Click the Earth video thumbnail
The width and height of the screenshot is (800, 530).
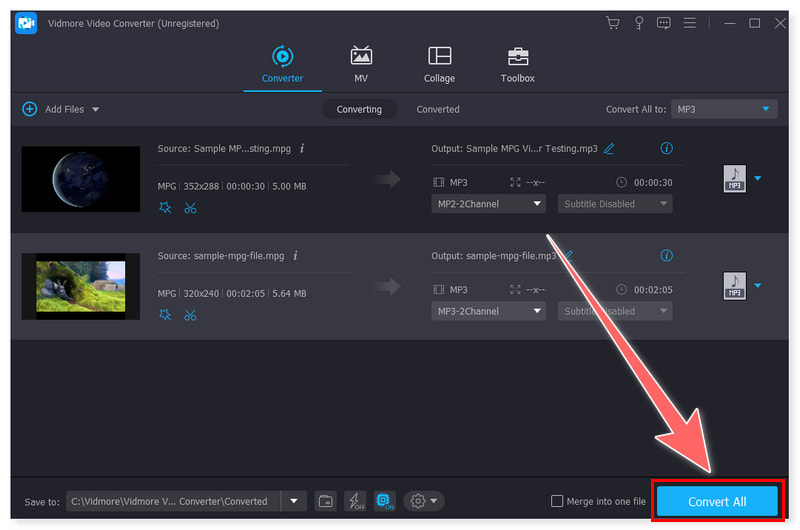[x=81, y=179]
